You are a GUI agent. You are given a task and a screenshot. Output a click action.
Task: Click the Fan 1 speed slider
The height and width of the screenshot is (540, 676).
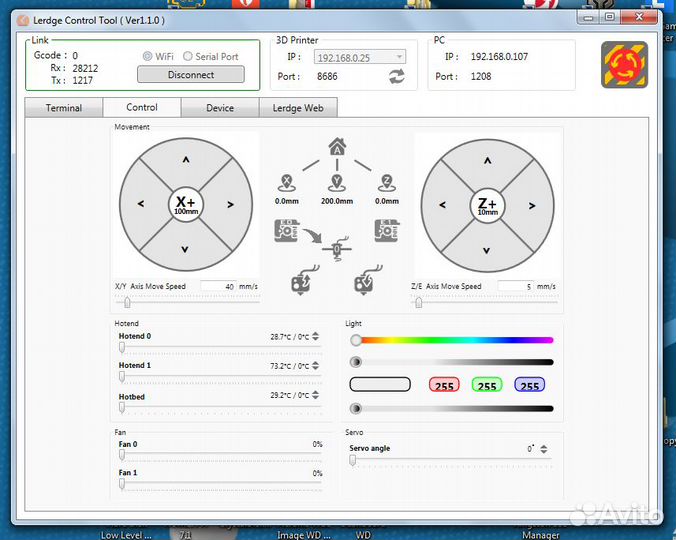pyautogui.click(x=220, y=484)
